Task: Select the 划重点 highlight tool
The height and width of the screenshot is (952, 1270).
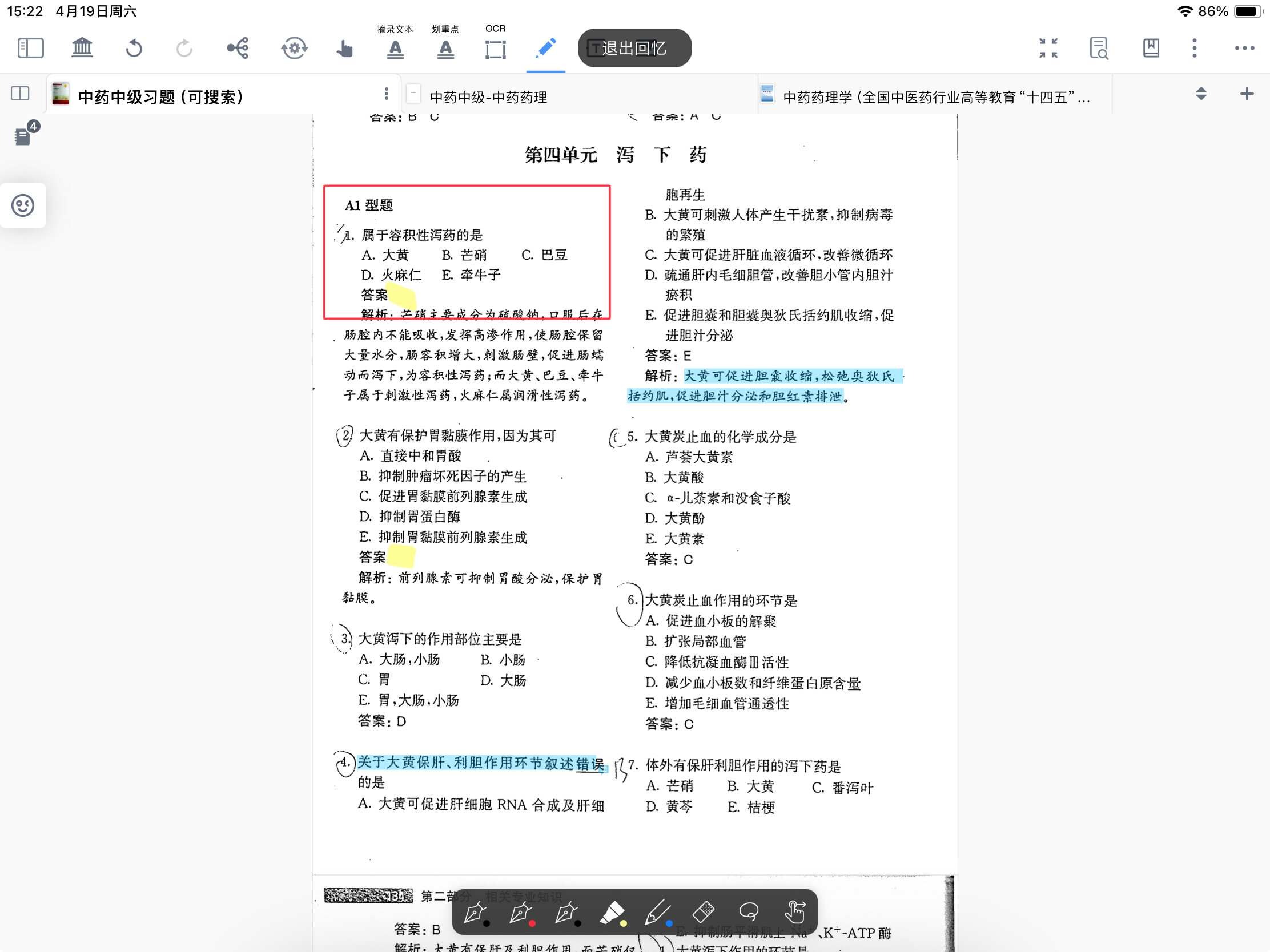Action: 445,42
